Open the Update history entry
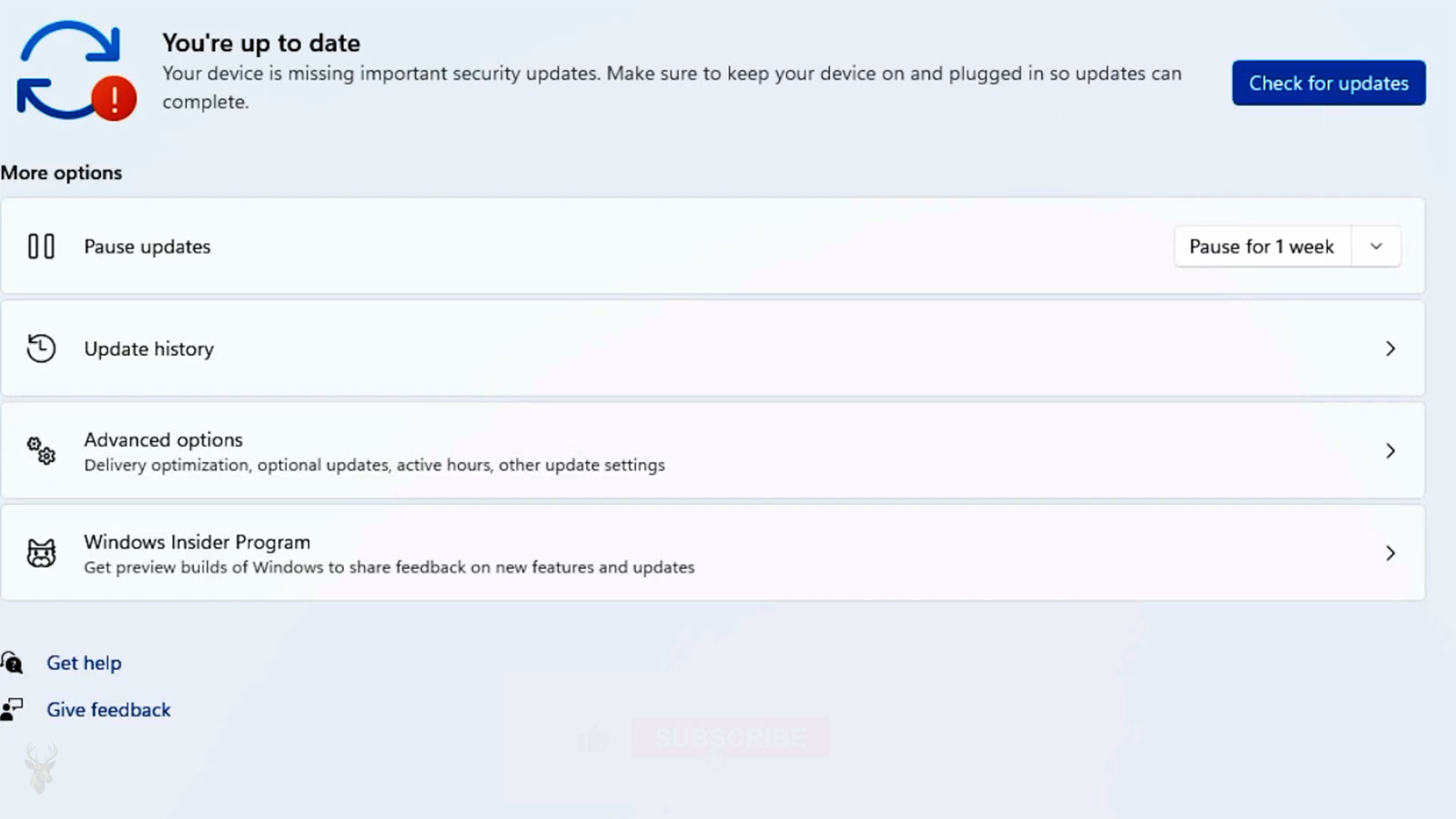Screen dimensions: 1456x819 point(713,349)
